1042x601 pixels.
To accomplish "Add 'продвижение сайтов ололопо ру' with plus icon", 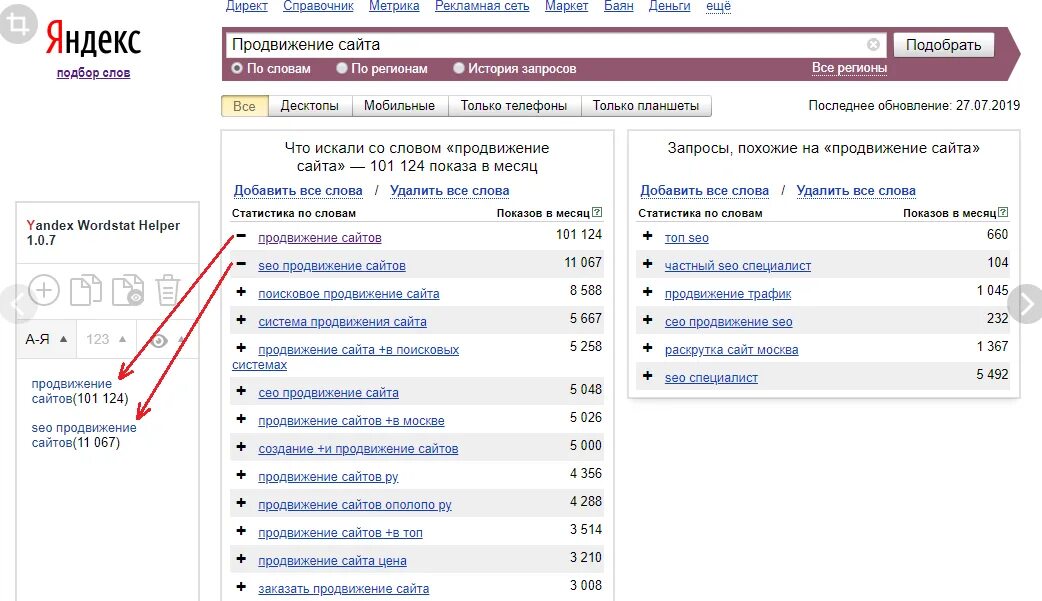I will click(241, 503).
